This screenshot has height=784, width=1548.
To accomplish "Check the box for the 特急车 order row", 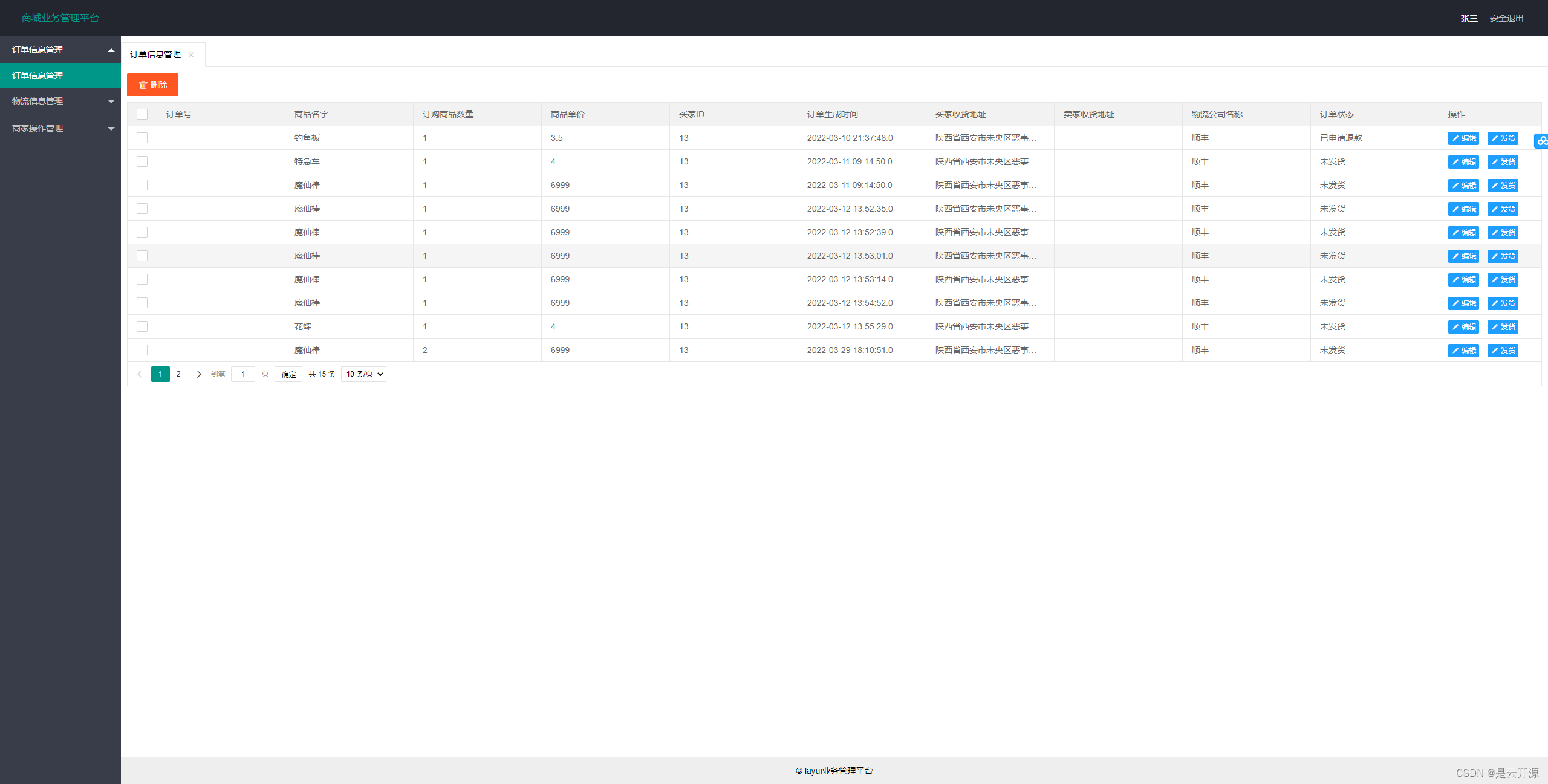I will [142, 161].
